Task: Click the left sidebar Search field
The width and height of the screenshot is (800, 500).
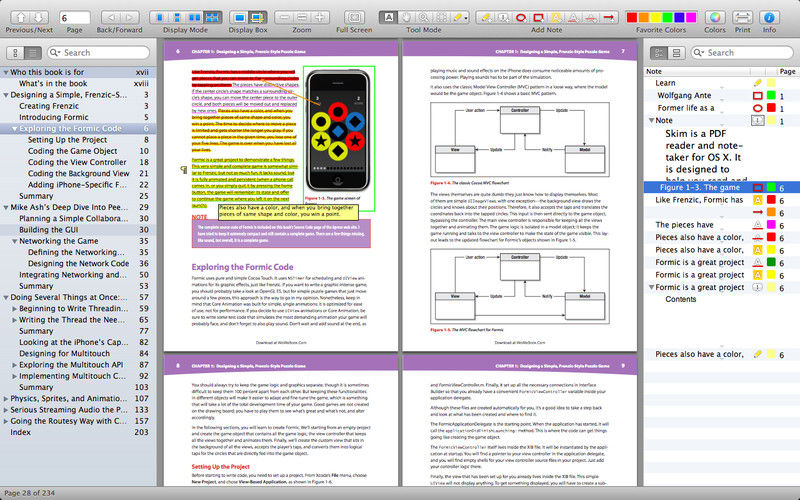Action: 98,53
